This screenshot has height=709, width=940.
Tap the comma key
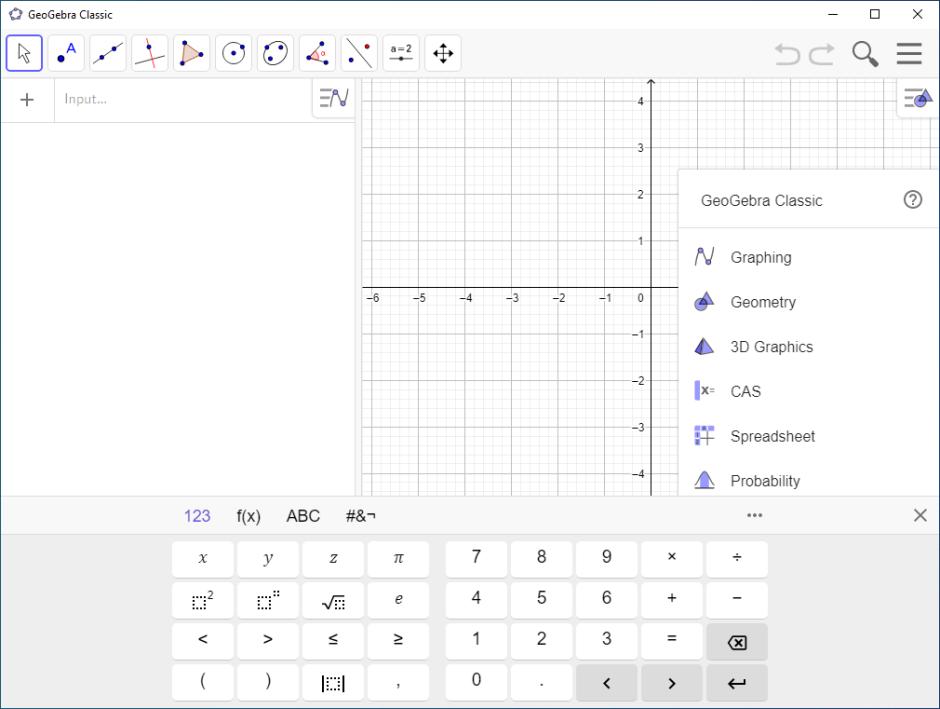398,682
